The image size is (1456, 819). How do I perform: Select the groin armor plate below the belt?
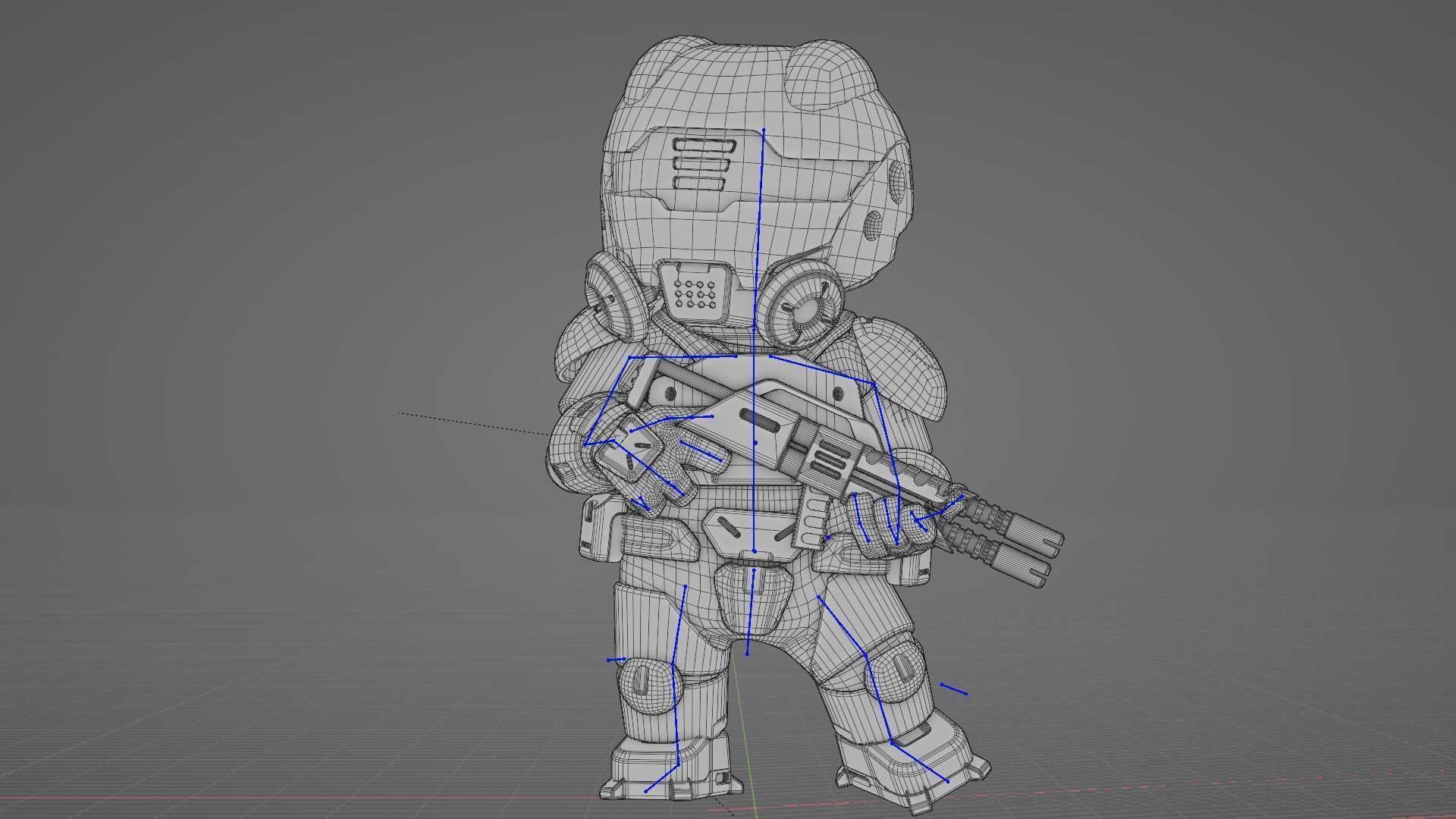[x=752, y=599]
